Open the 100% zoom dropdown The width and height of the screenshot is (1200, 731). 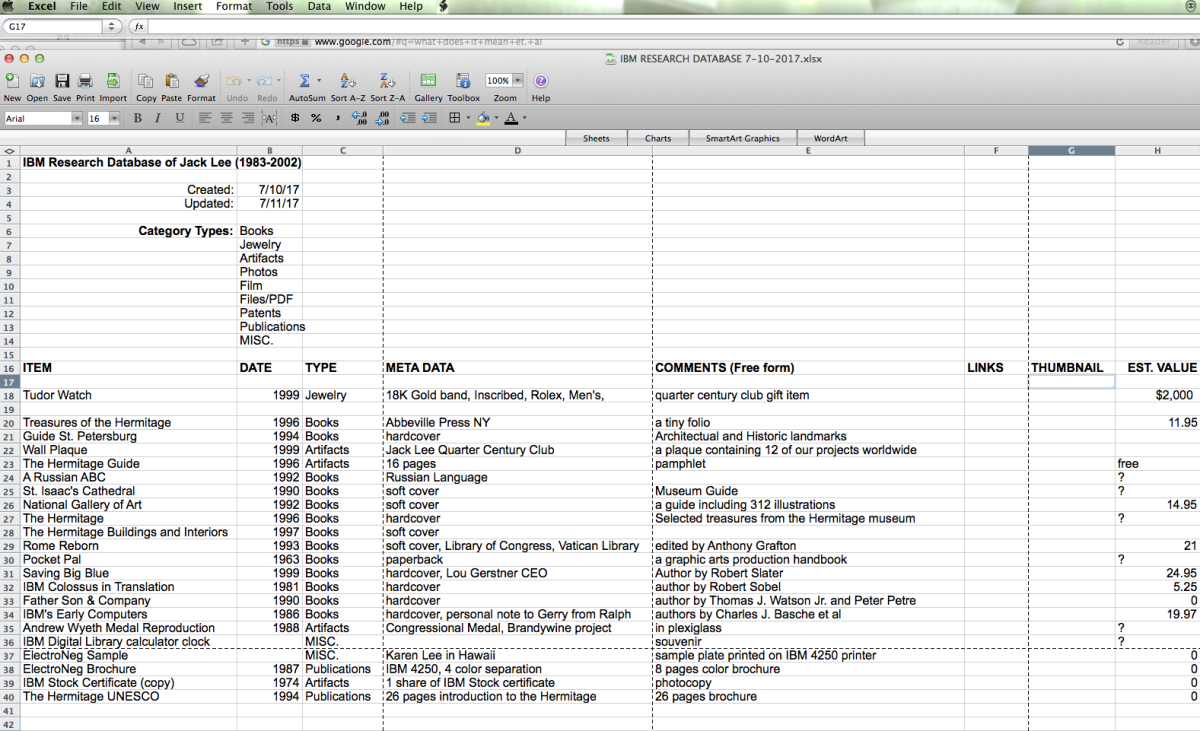click(519, 80)
